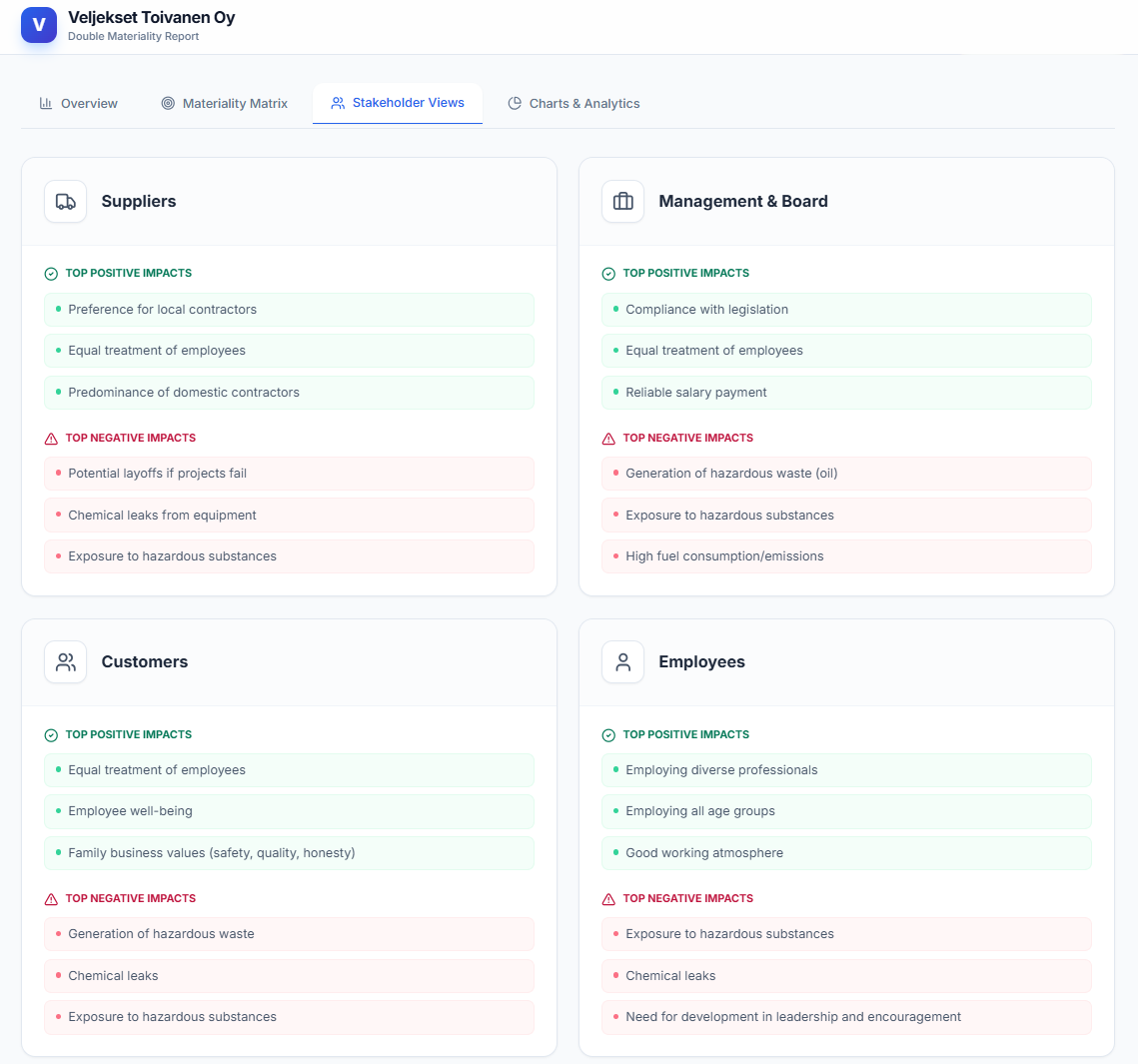The height and width of the screenshot is (1064, 1138).
Task: Click the Suppliers truck icon
Action: [66, 202]
